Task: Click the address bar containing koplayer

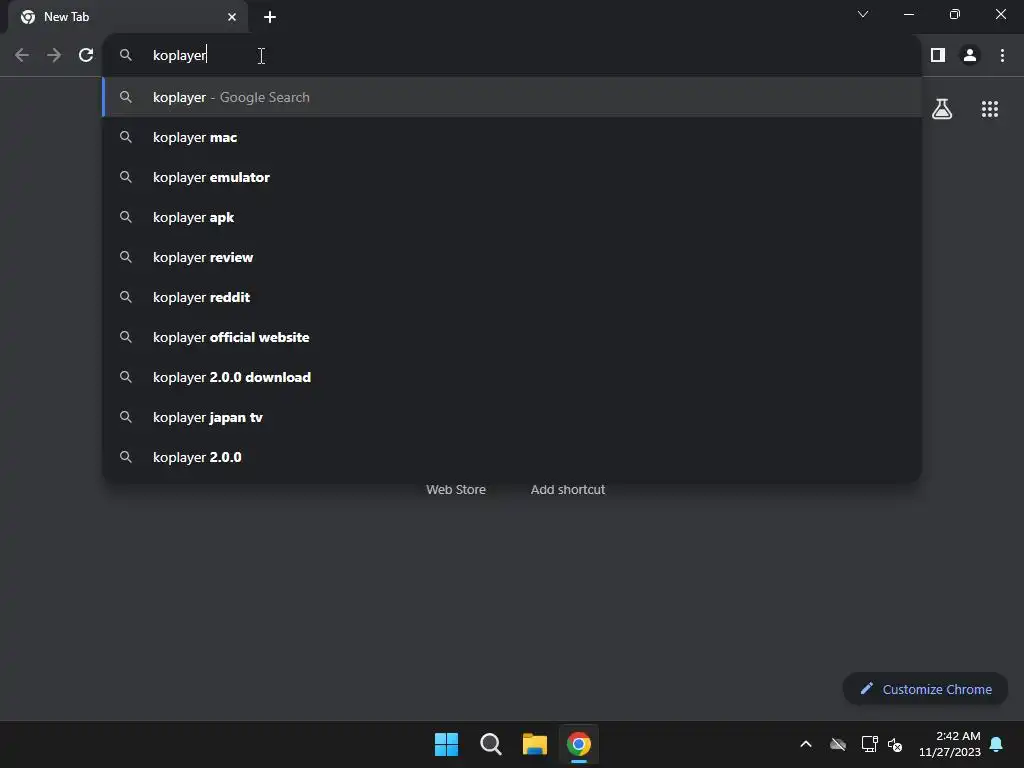Action: tap(513, 56)
